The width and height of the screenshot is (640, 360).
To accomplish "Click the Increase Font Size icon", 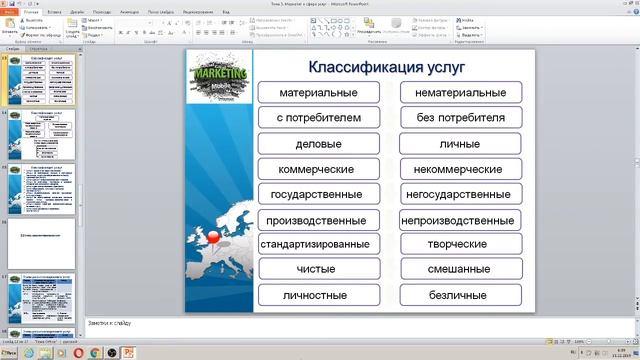I will pyautogui.click(x=169, y=23).
